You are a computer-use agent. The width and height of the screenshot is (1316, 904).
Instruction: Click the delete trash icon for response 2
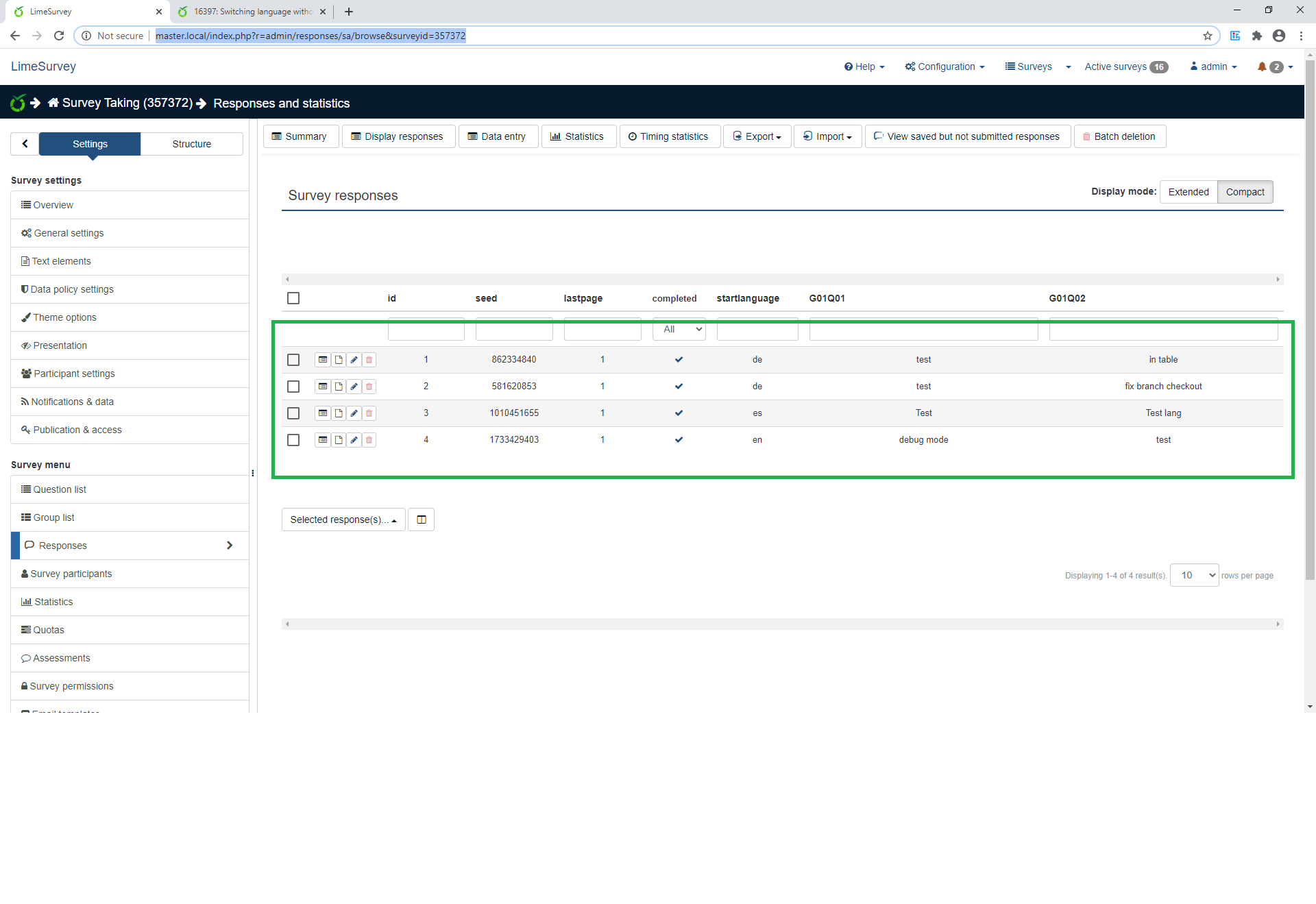[369, 387]
